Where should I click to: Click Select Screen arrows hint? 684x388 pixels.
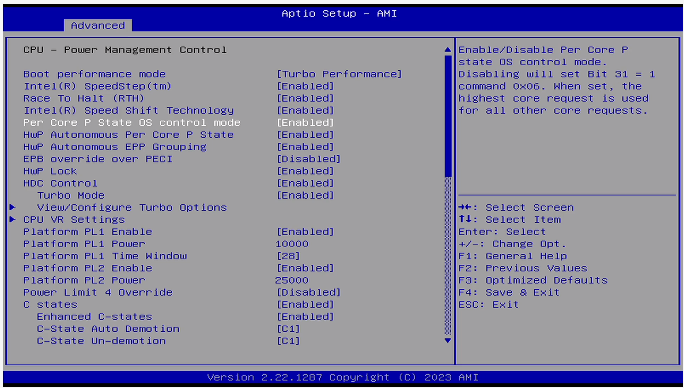[516, 207]
